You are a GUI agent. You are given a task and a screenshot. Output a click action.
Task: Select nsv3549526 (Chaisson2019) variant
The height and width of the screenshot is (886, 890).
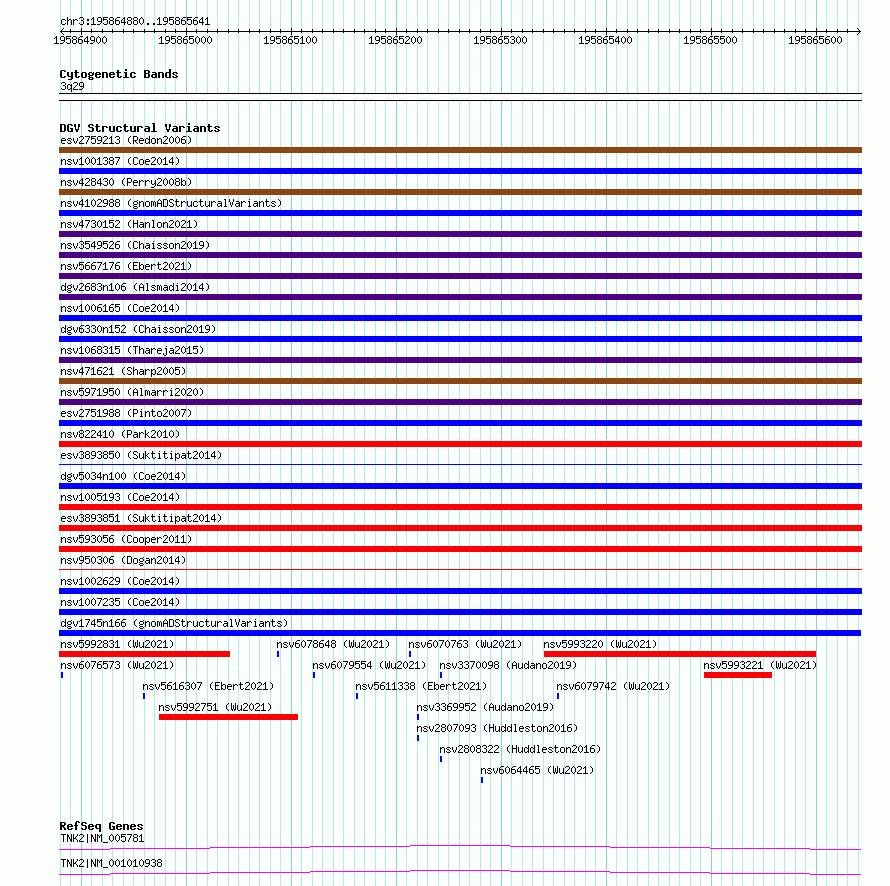(135, 245)
